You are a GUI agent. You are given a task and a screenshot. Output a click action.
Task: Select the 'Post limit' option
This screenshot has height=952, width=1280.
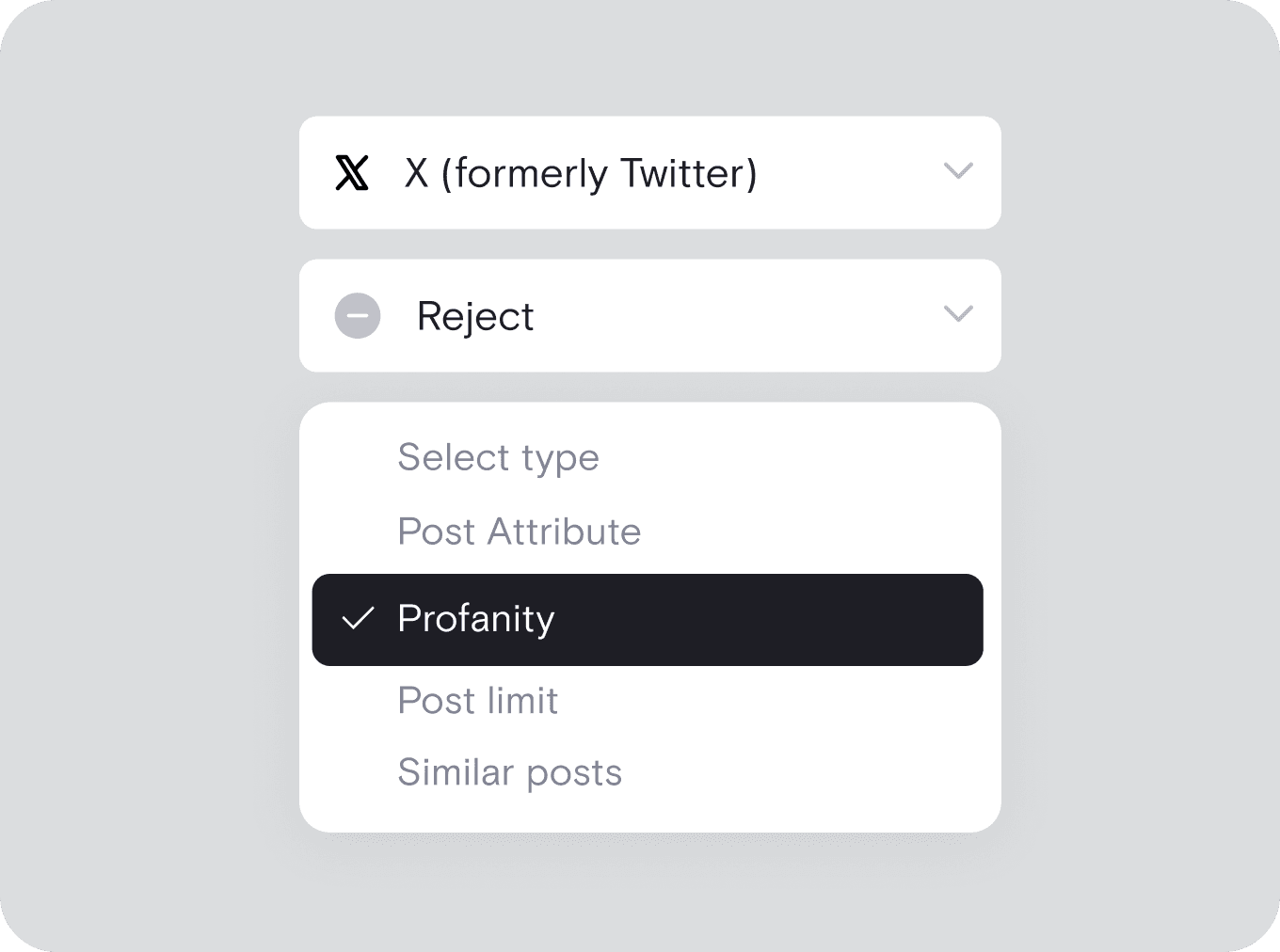point(477,701)
